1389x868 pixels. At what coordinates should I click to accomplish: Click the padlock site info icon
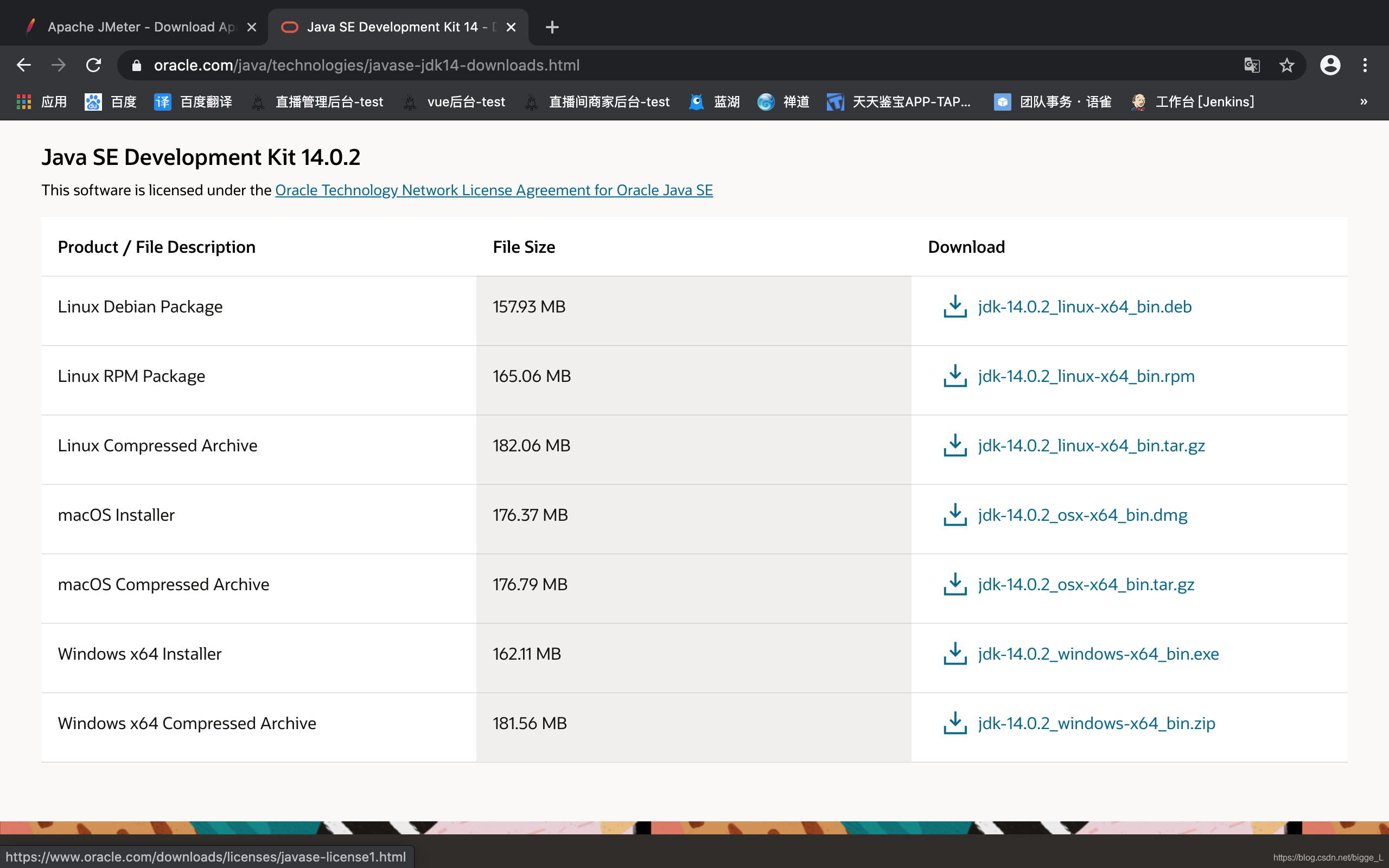137,66
